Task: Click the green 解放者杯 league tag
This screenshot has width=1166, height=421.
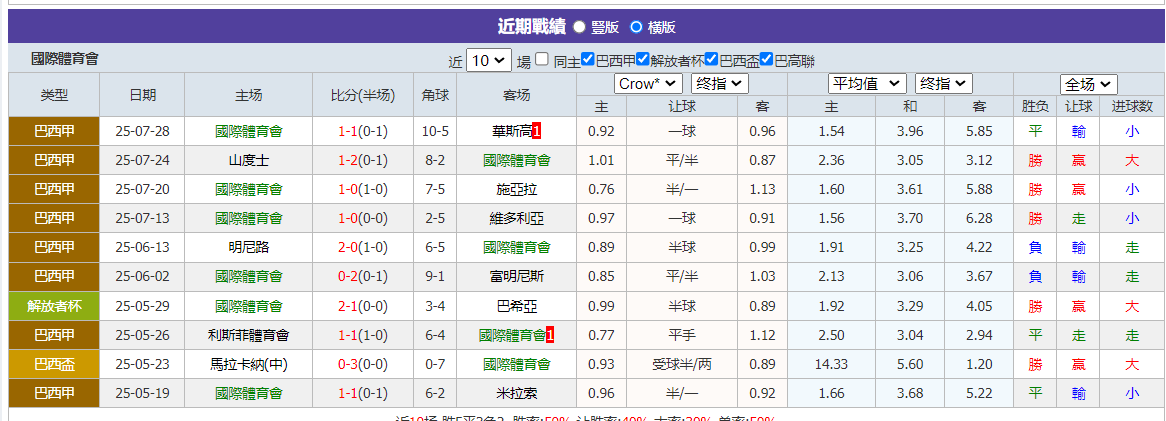Action: 54,306
